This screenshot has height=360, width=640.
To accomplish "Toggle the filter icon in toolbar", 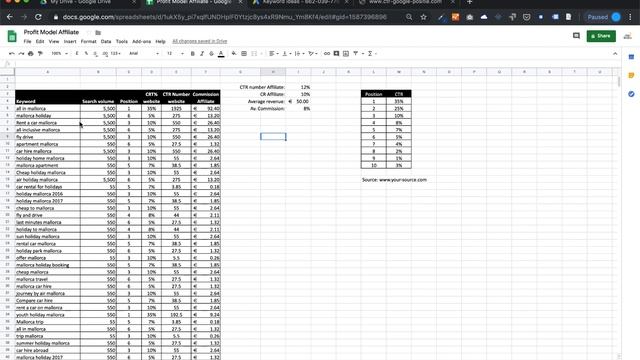I will click(x=356, y=53).
